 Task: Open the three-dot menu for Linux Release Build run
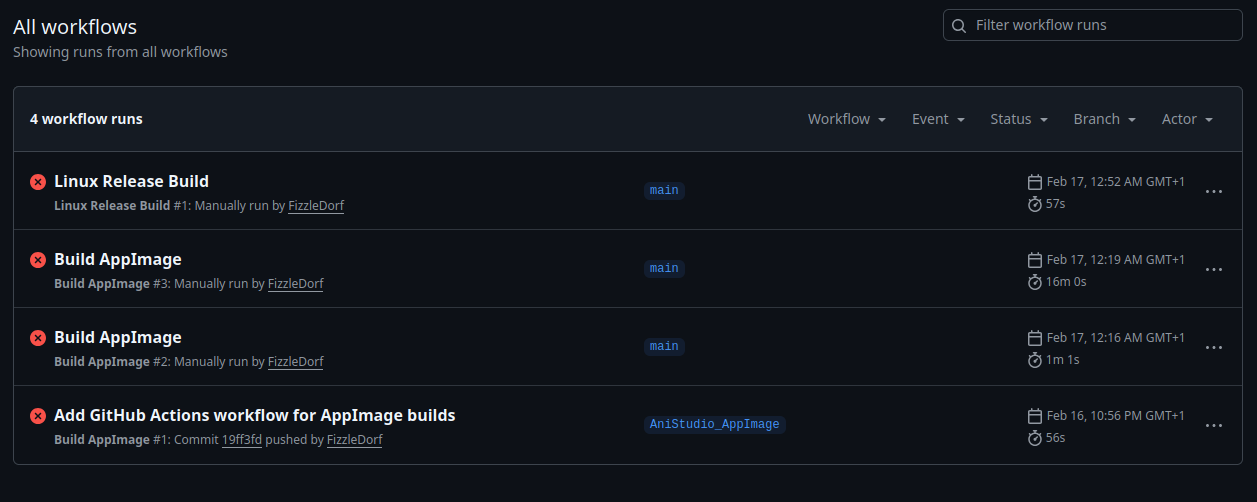pyautogui.click(x=1214, y=191)
